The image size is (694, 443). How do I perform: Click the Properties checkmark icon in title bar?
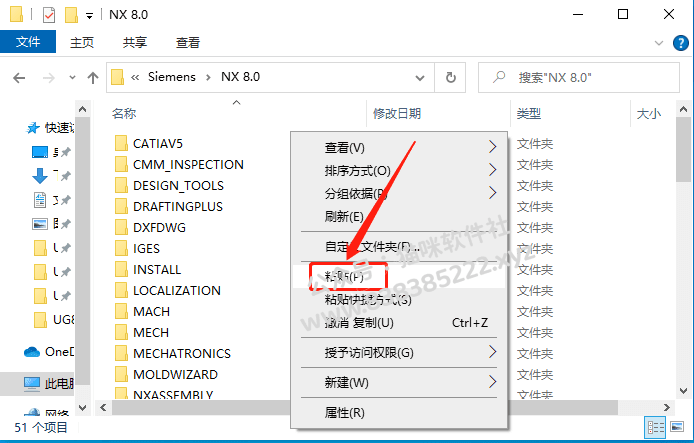[49, 15]
